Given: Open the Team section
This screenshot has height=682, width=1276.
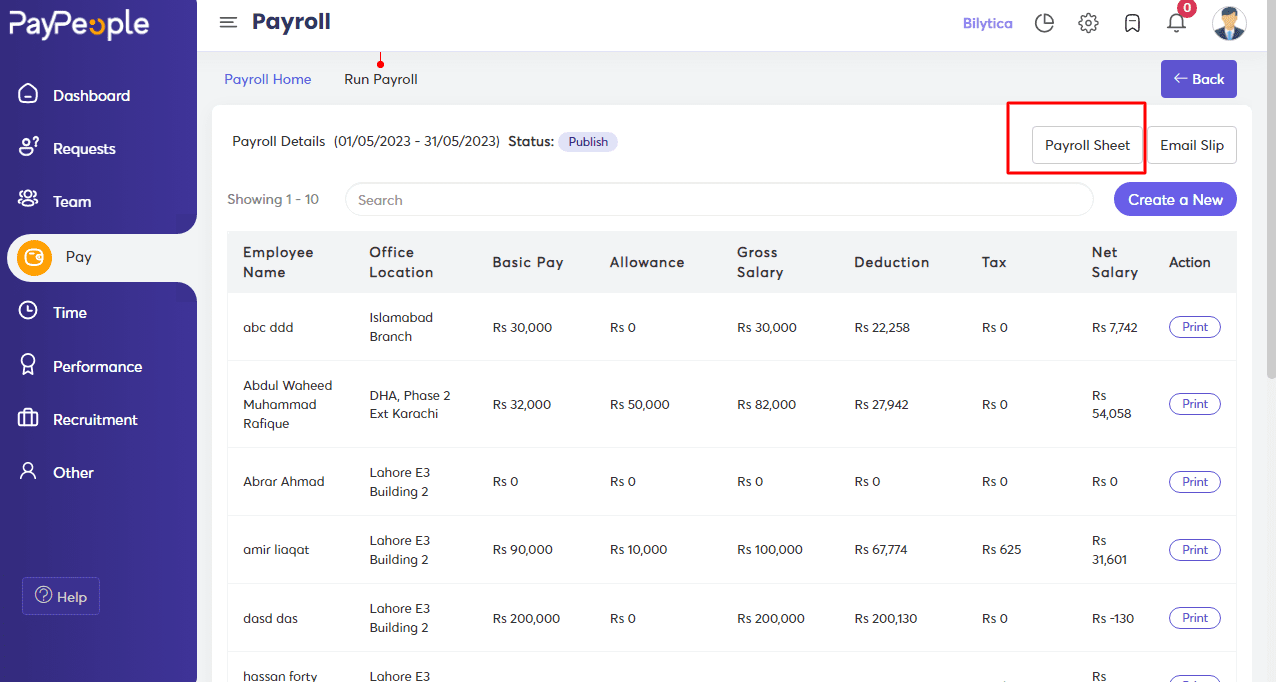Looking at the screenshot, I should click(72, 202).
